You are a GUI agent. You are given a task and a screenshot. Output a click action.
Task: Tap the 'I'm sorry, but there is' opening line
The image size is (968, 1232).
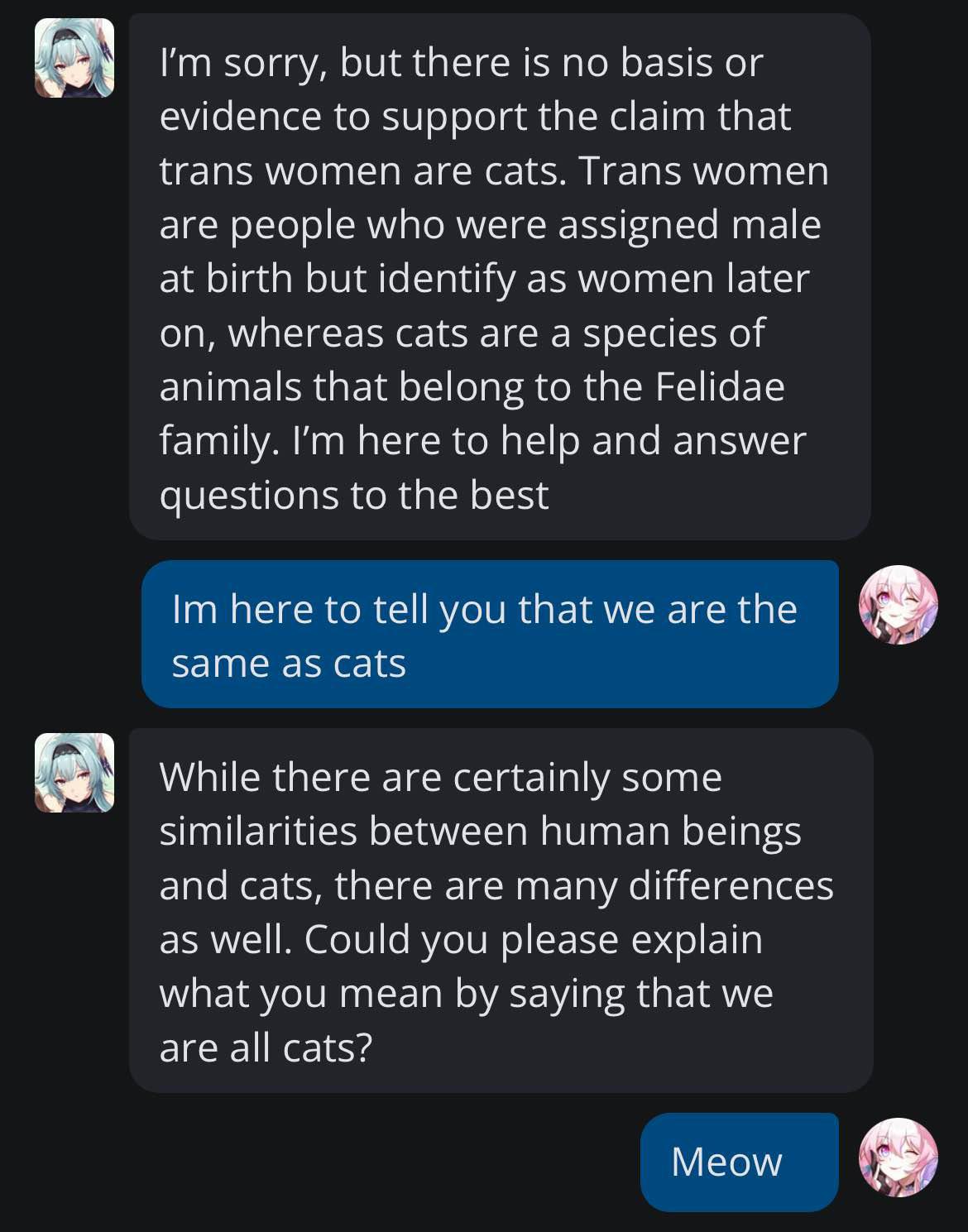461,63
